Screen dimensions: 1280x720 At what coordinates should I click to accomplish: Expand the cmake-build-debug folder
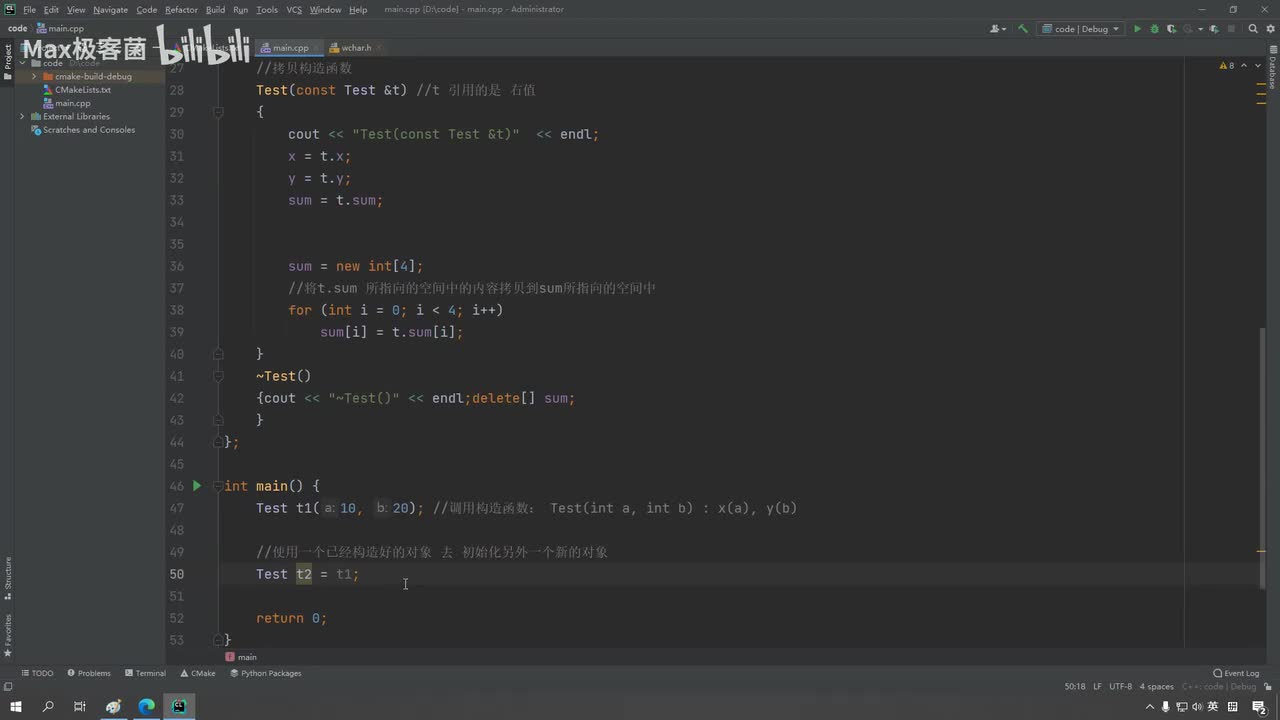(34, 76)
